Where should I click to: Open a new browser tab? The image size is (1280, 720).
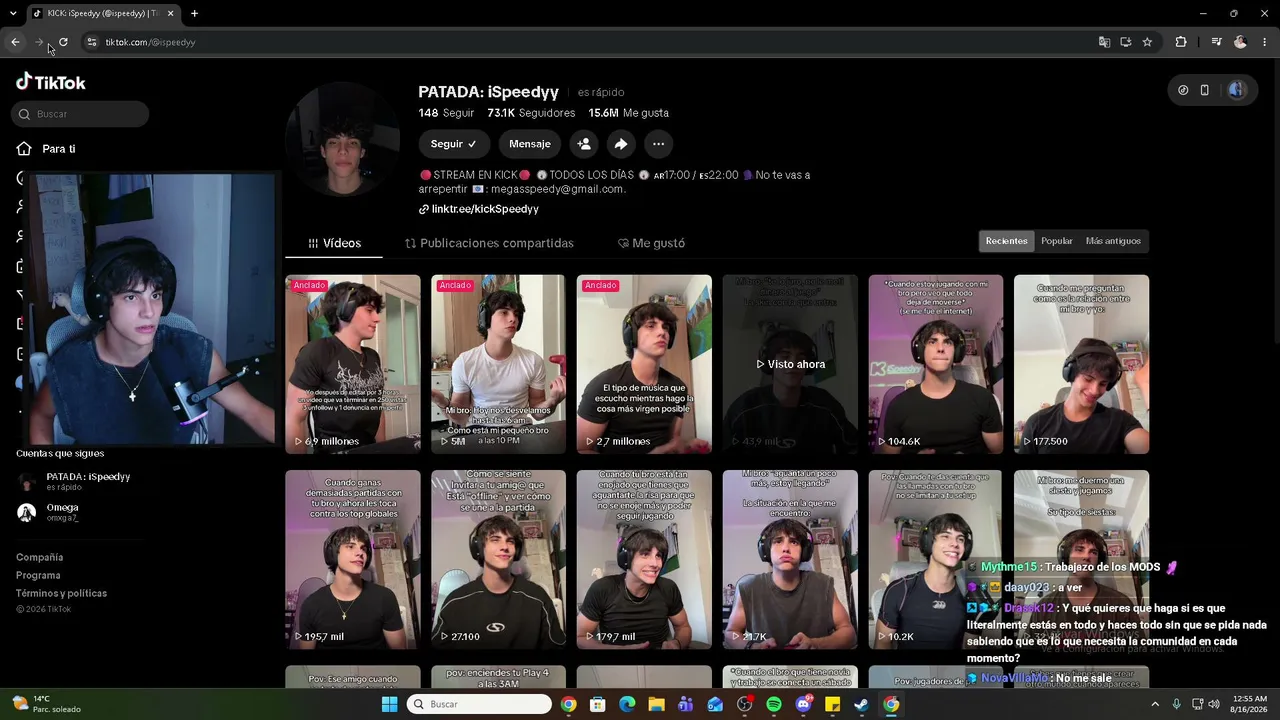pos(194,13)
